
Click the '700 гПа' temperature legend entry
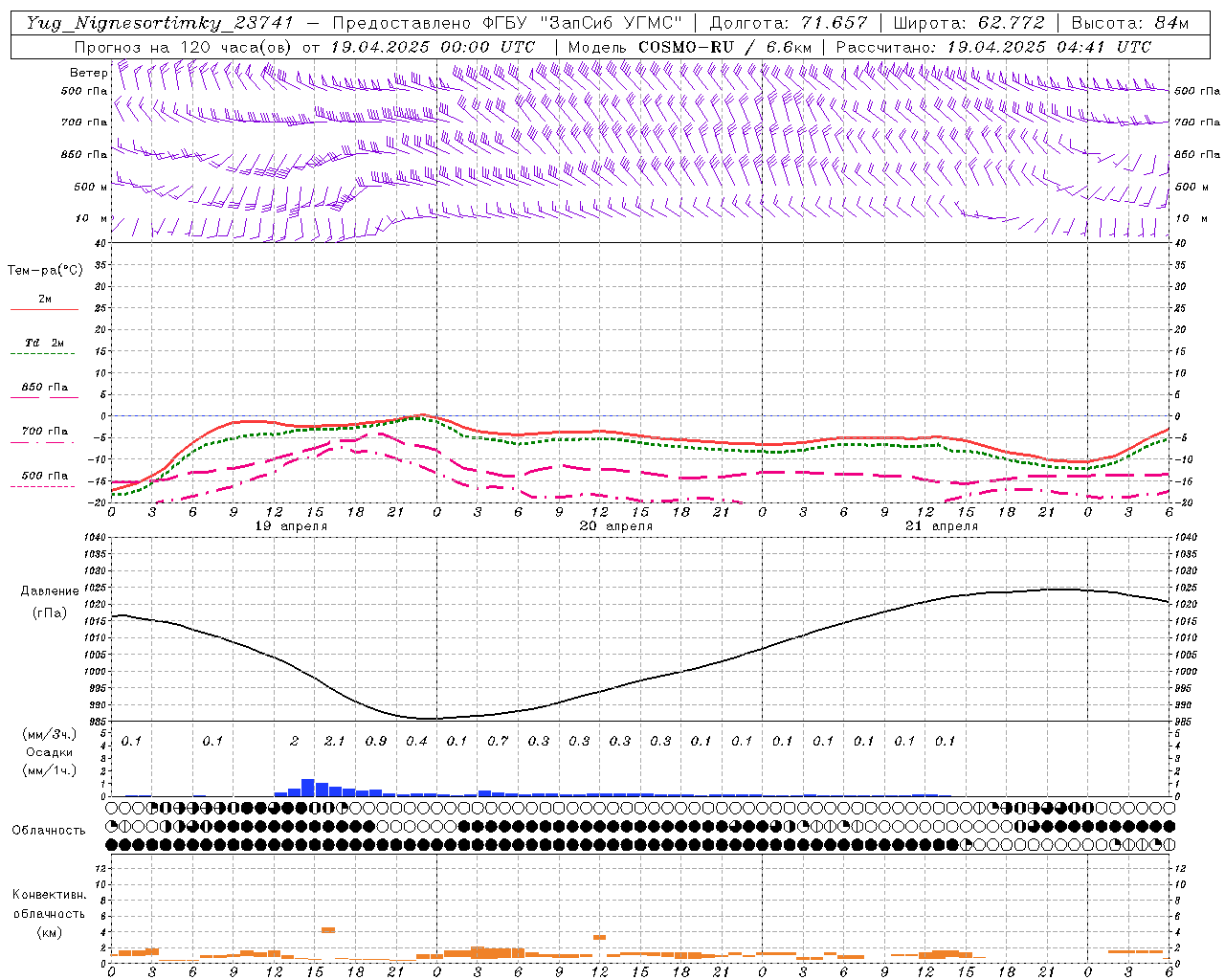tap(44, 432)
